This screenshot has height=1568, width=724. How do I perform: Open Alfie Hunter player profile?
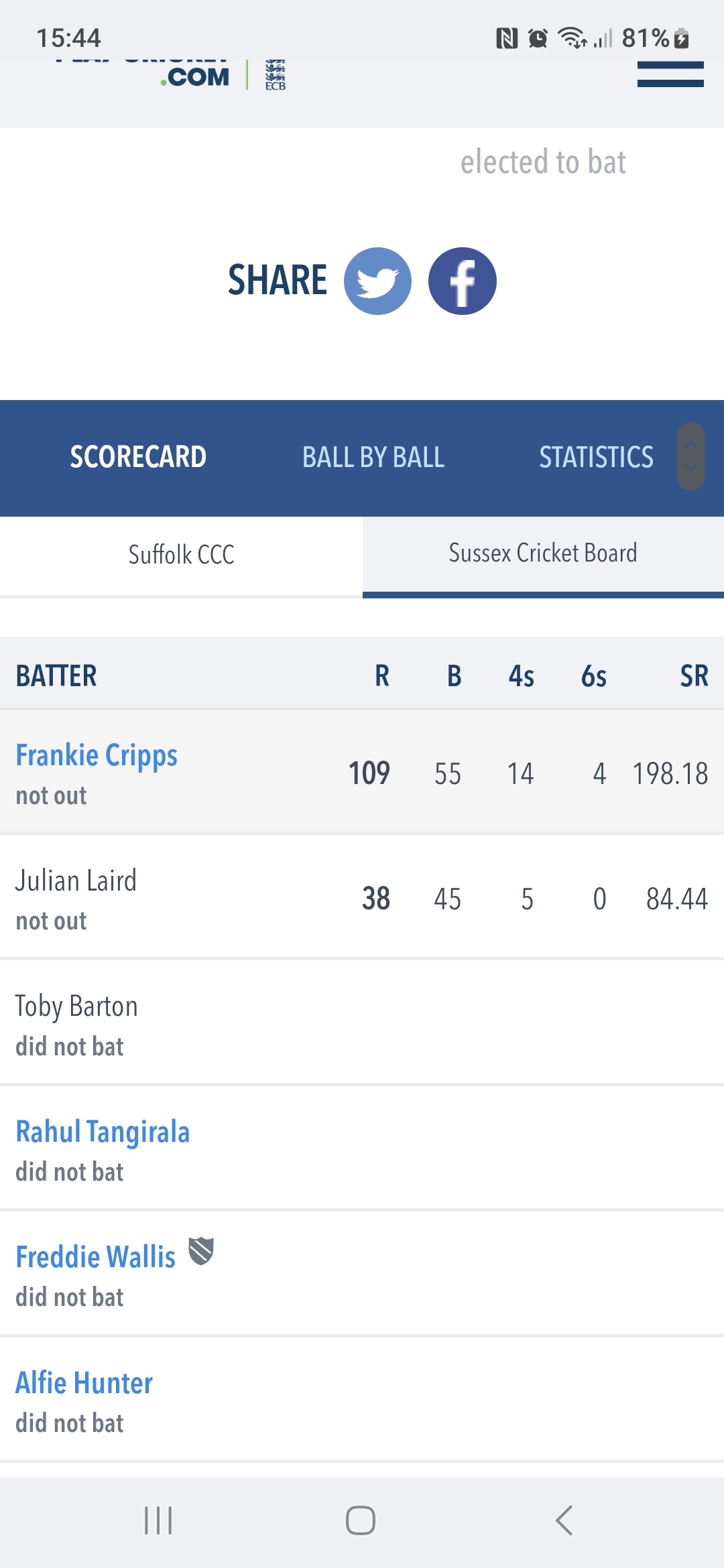[84, 1383]
